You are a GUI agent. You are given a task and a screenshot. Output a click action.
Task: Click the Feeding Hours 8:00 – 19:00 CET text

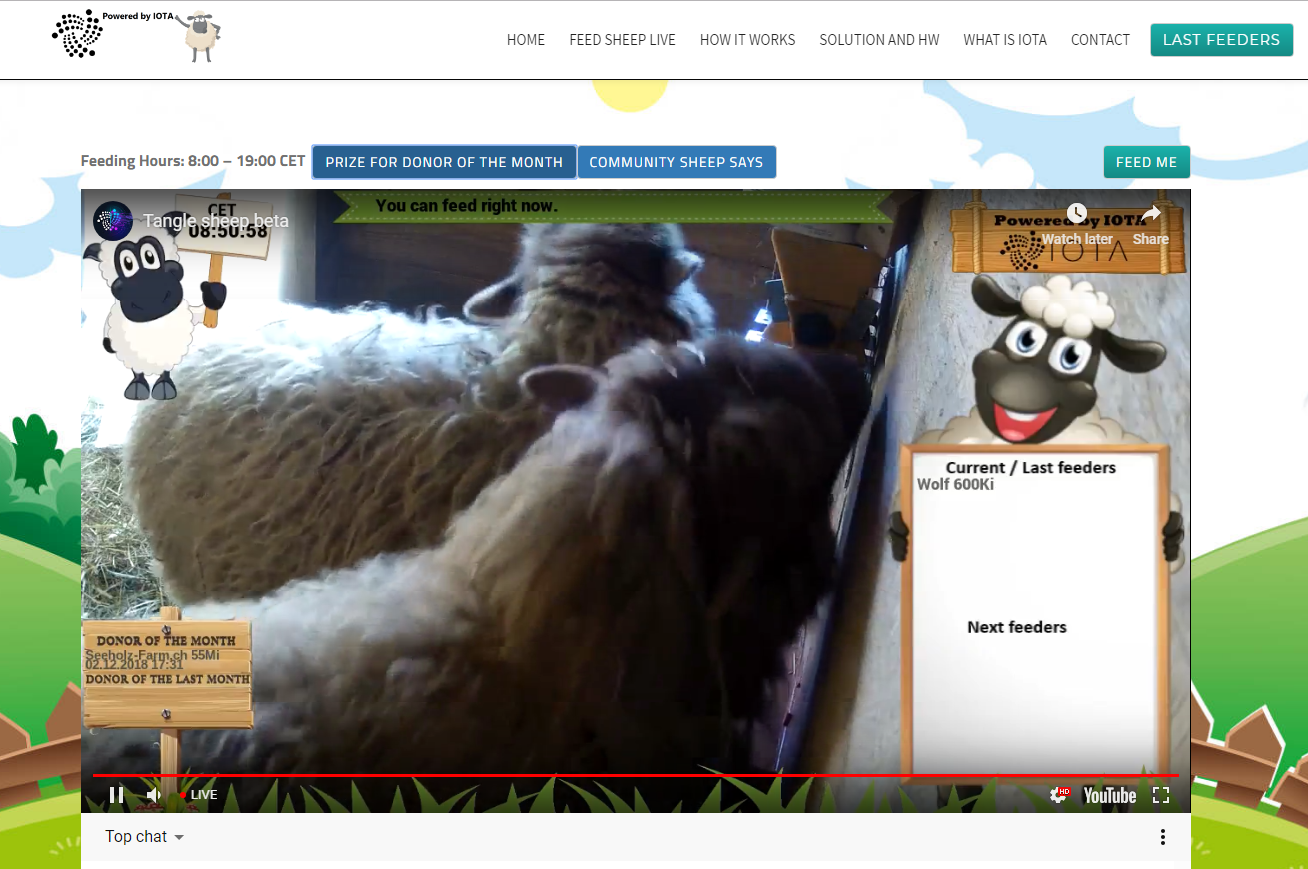[193, 162]
